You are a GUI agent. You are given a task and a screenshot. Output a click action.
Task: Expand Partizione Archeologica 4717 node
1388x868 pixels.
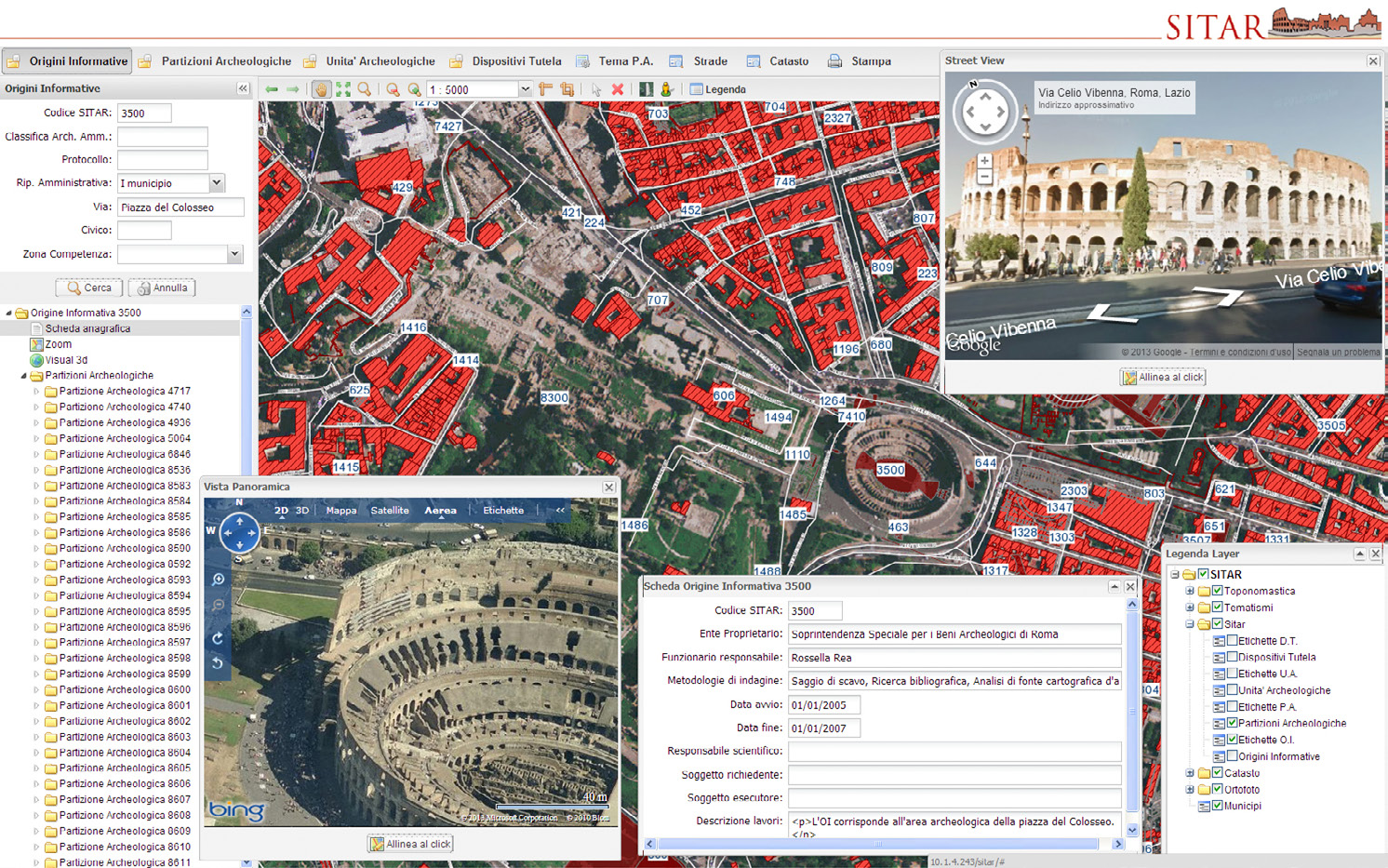(x=37, y=392)
